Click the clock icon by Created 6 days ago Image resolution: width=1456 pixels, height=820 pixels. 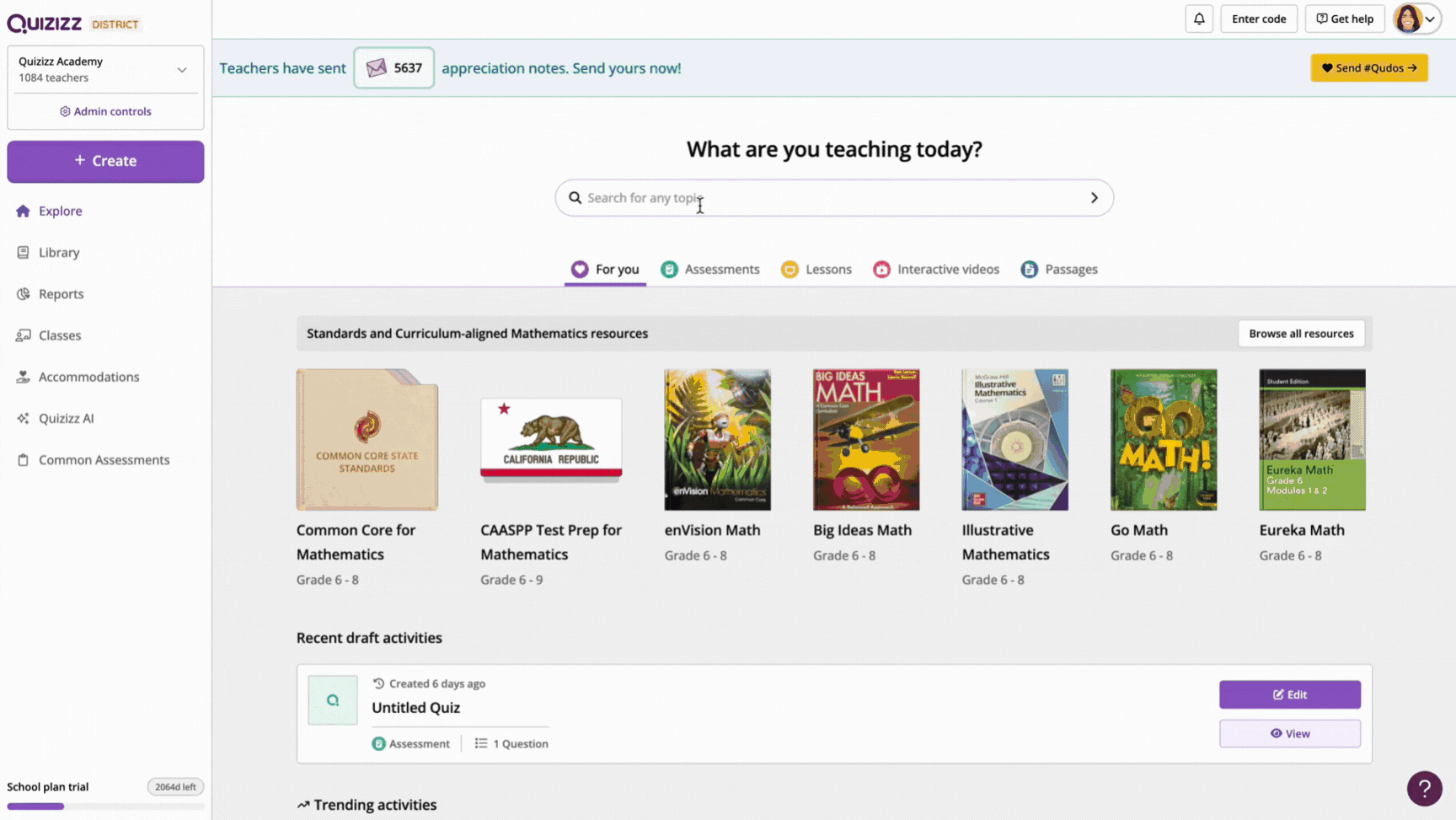point(378,683)
